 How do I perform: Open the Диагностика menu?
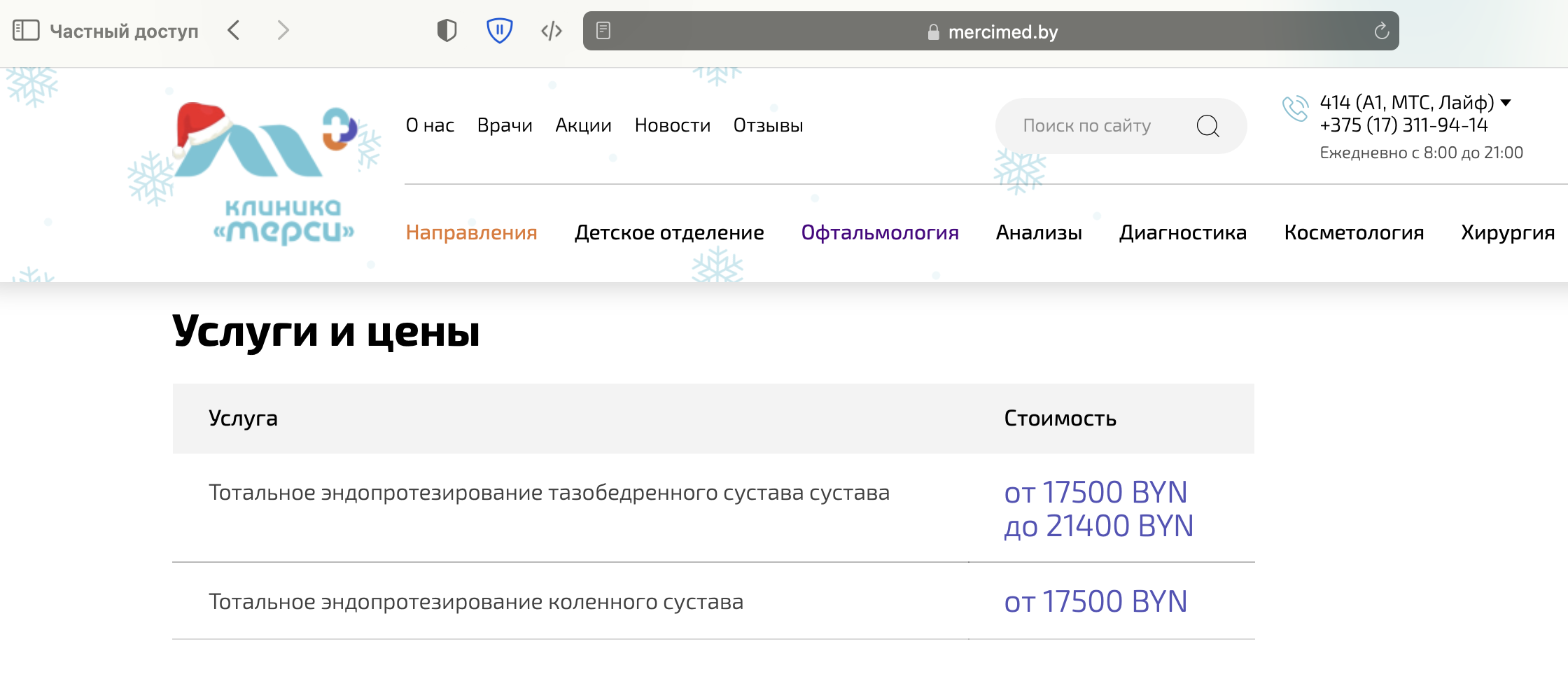pyautogui.click(x=1183, y=232)
